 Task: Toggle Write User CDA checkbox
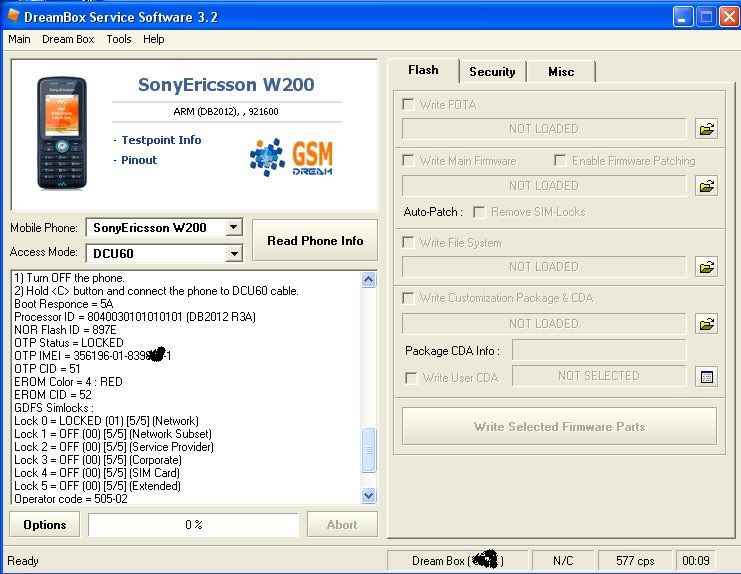point(411,378)
